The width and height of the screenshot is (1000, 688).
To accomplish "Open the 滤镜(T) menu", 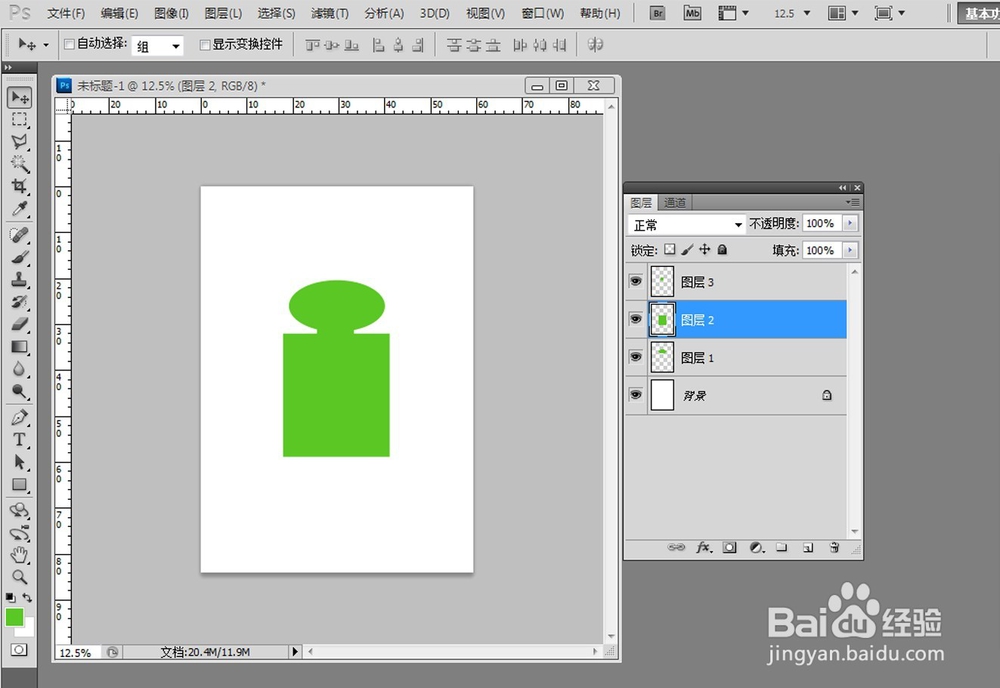I will coord(330,13).
